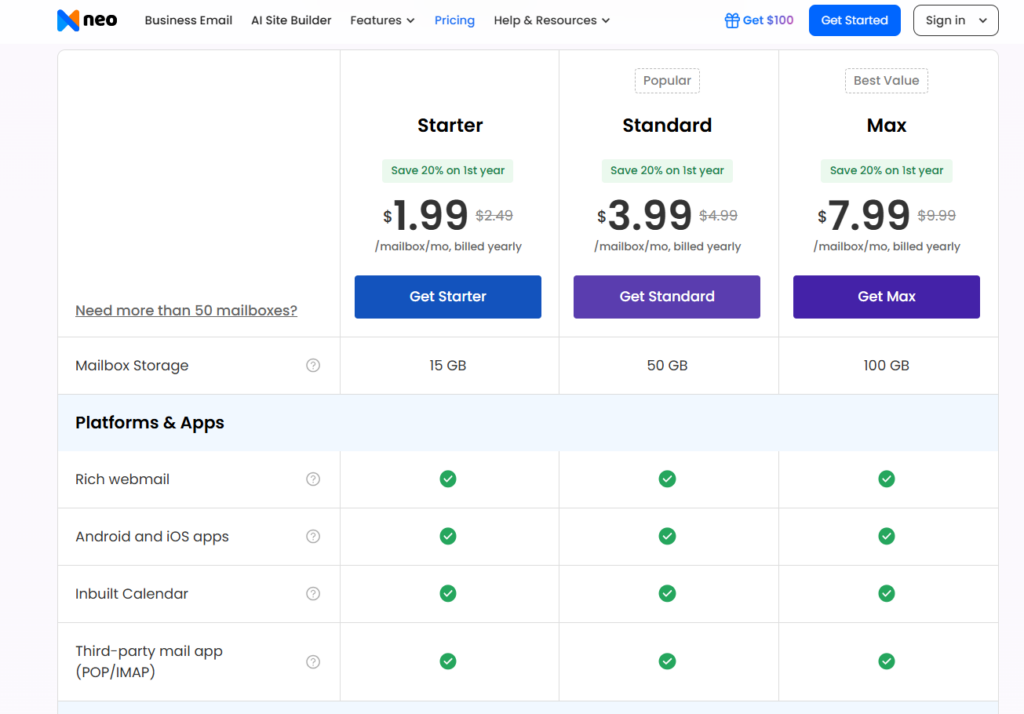
Task: Click the Neo logo
Action: pos(86,19)
